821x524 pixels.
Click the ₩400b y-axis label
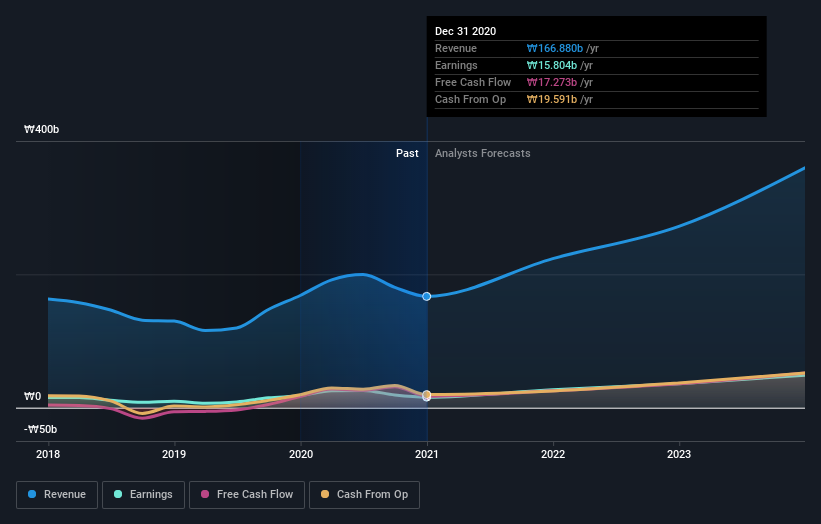(x=41, y=129)
